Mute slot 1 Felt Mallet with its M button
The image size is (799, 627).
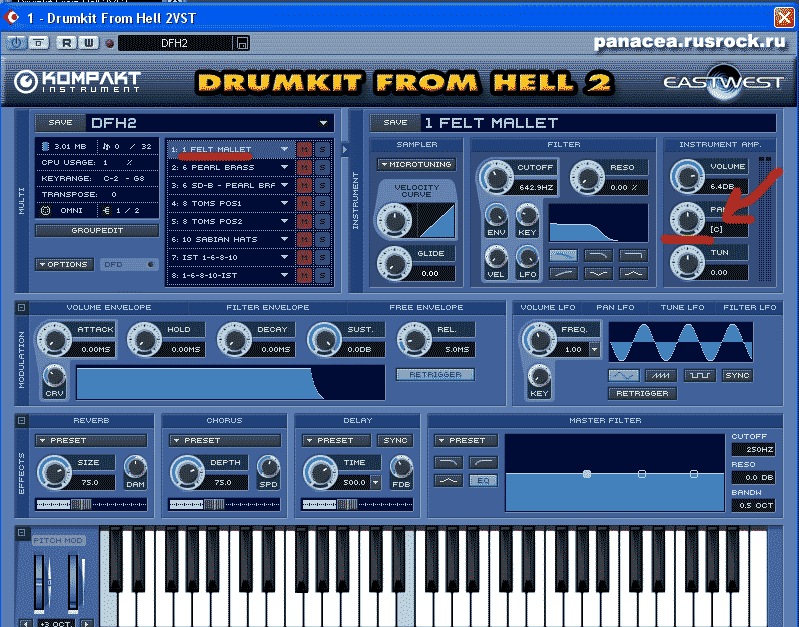tap(304, 149)
